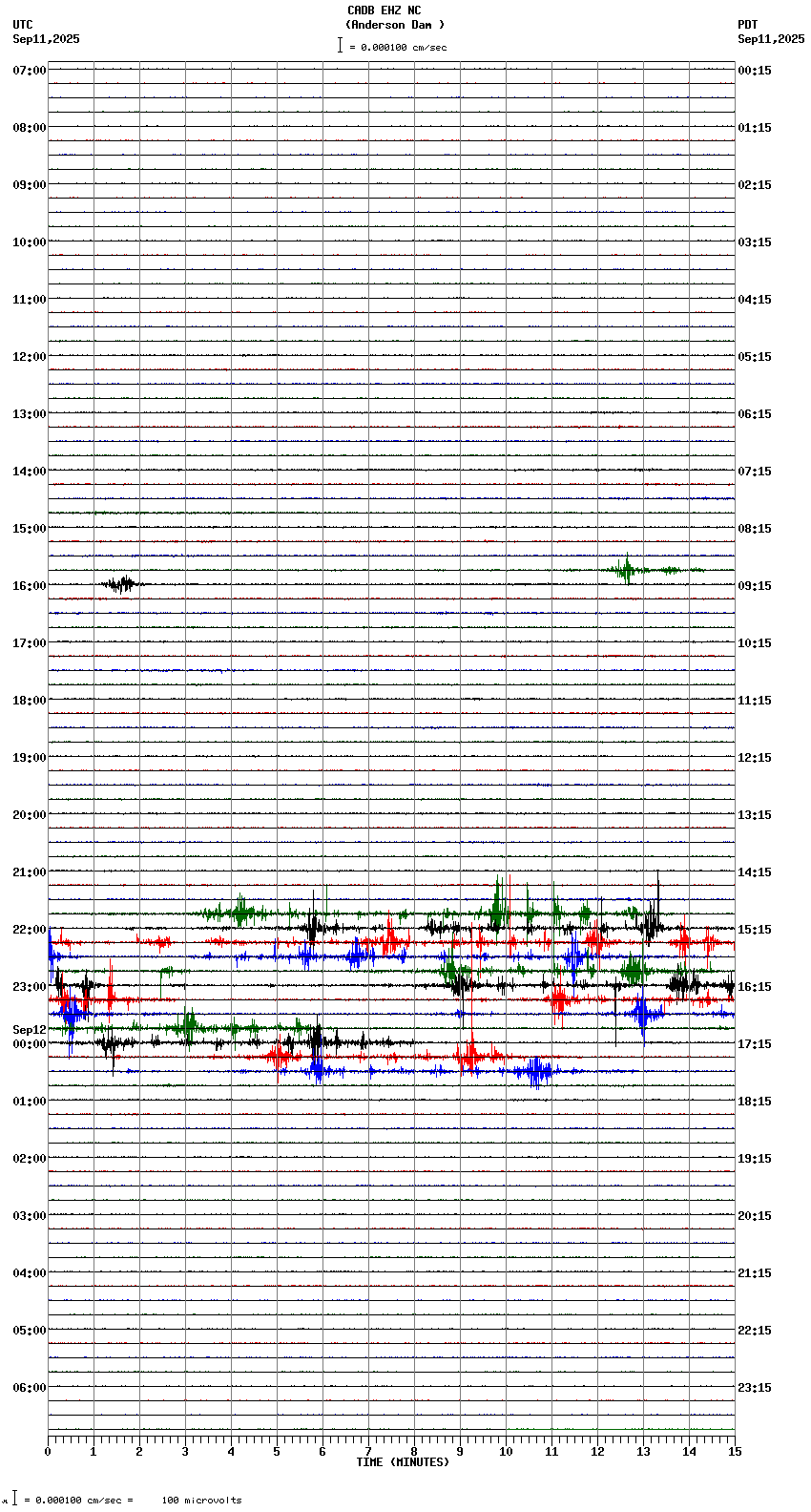Click the '0' minute tick label

tap(48, 1452)
